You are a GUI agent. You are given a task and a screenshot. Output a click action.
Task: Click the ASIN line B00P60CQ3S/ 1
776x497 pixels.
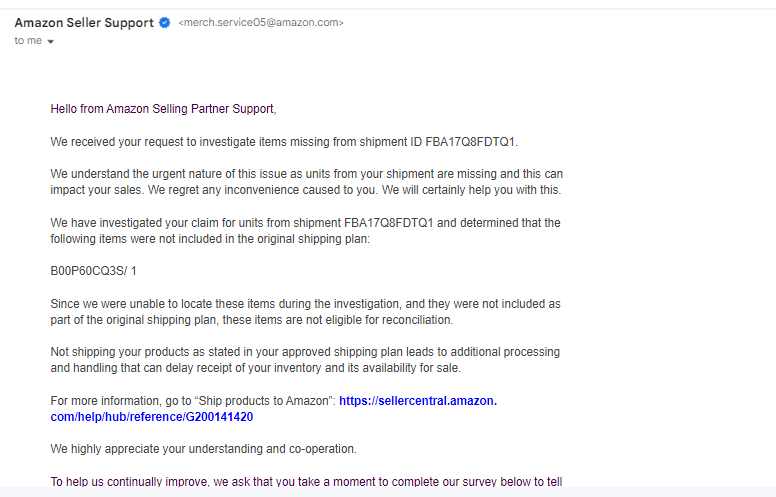coord(94,271)
